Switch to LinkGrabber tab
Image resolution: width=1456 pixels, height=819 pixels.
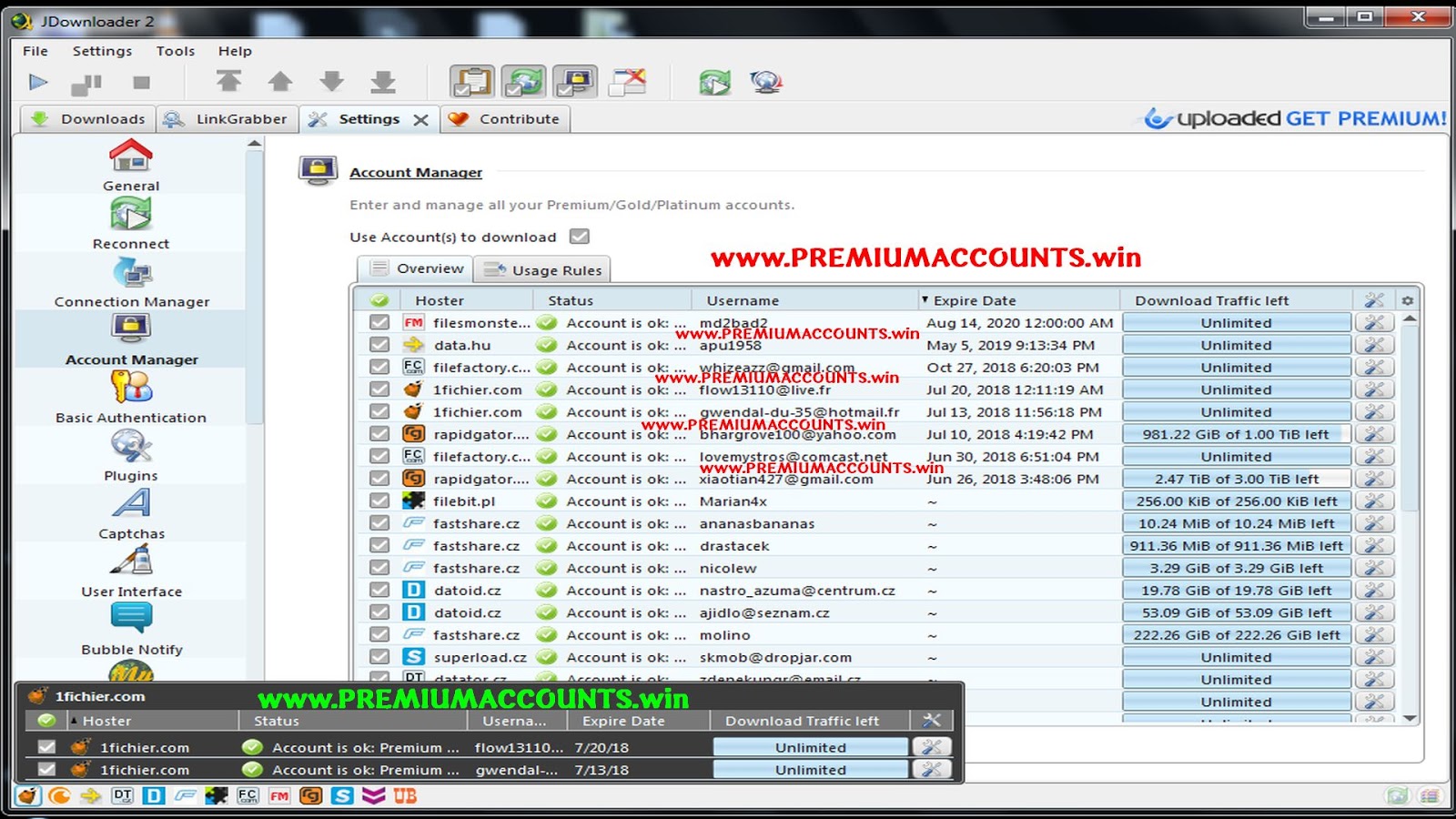click(x=227, y=119)
